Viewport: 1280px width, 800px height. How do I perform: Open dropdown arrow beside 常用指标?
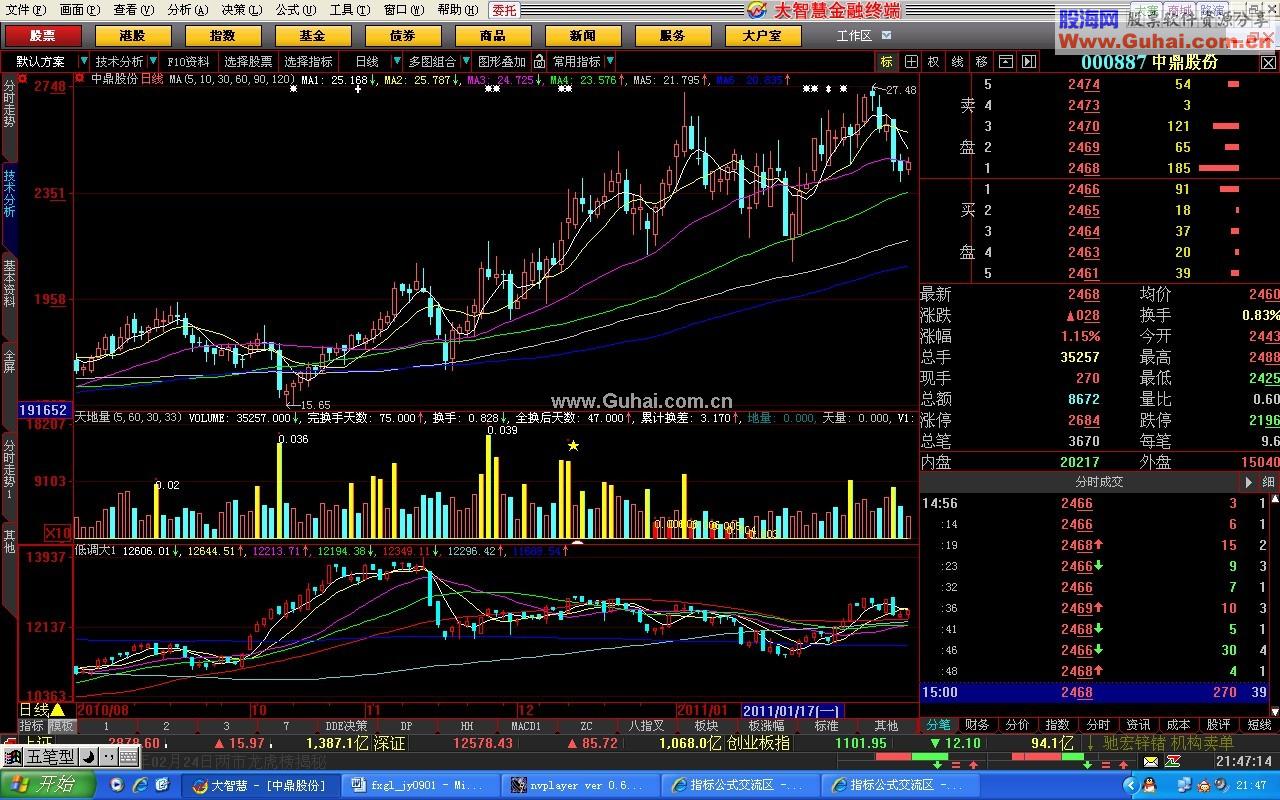click(x=611, y=61)
